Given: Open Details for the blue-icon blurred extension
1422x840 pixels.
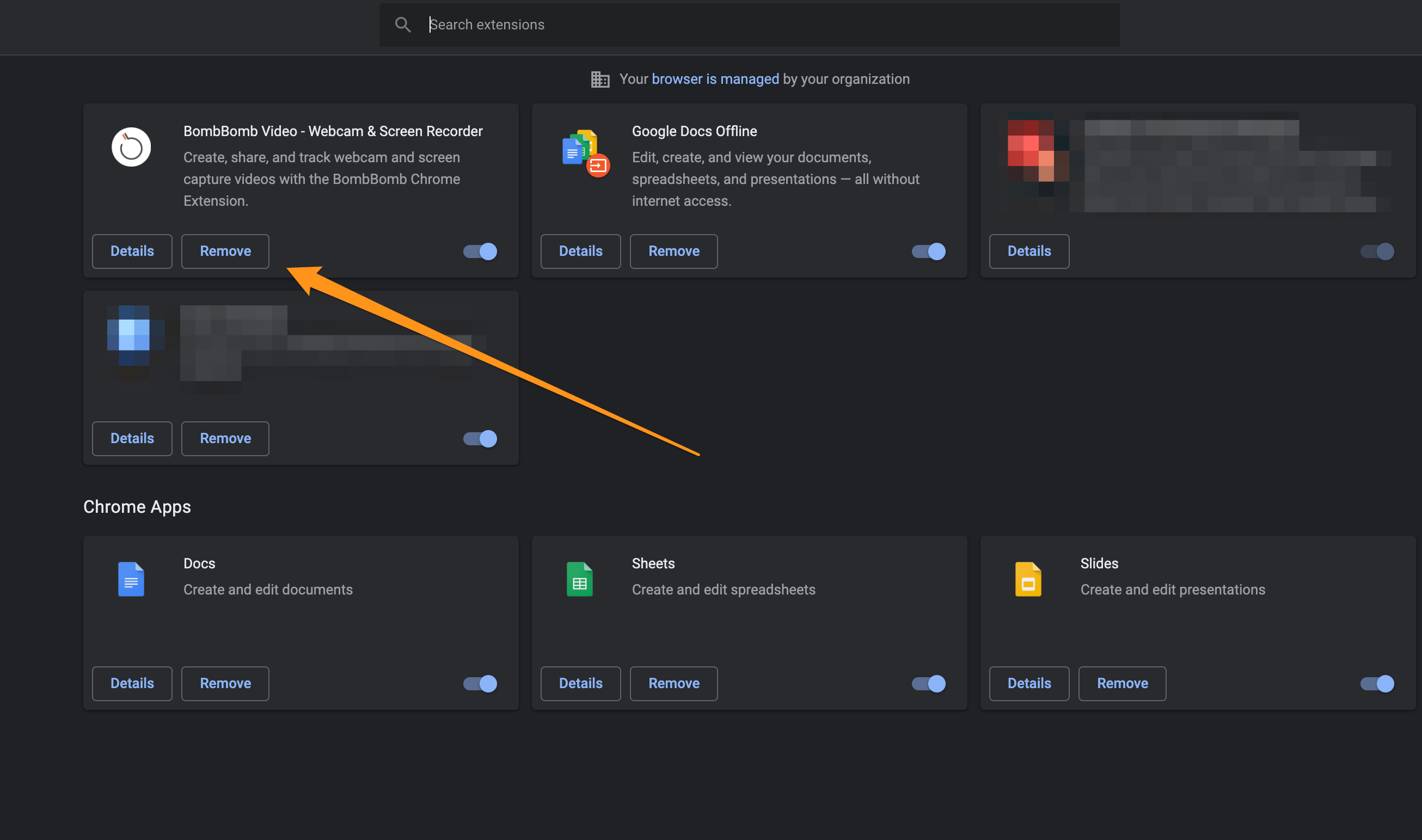Looking at the screenshot, I should [x=132, y=439].
